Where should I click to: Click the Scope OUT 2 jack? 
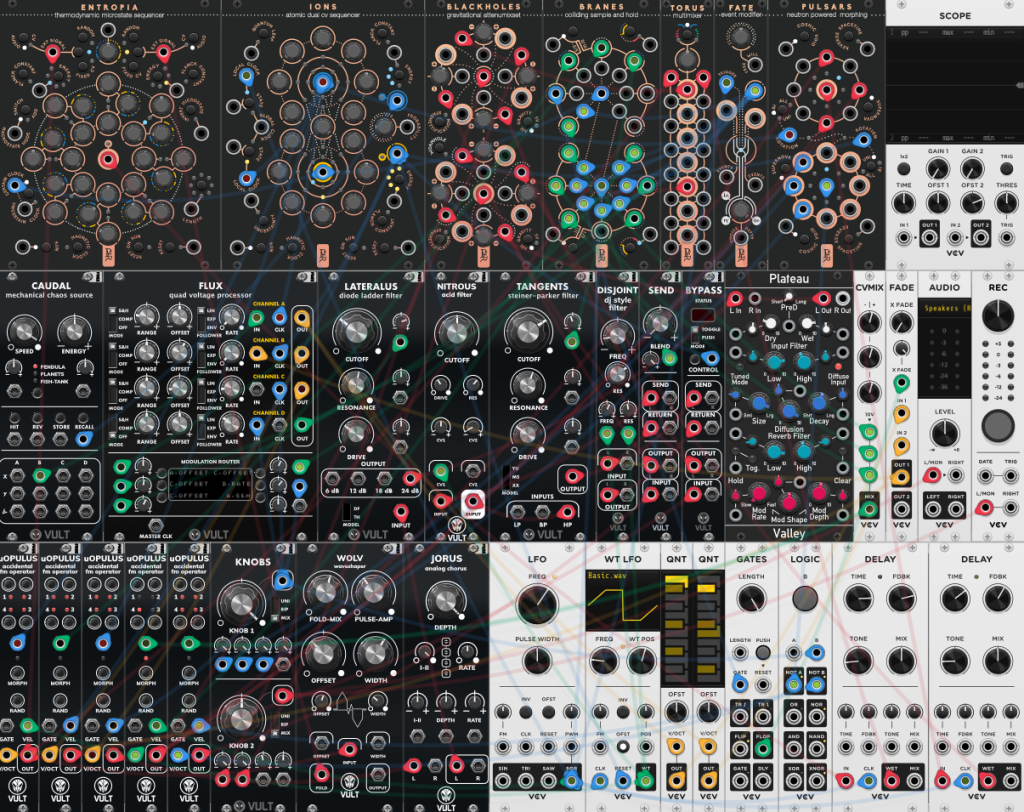(980, 237)
